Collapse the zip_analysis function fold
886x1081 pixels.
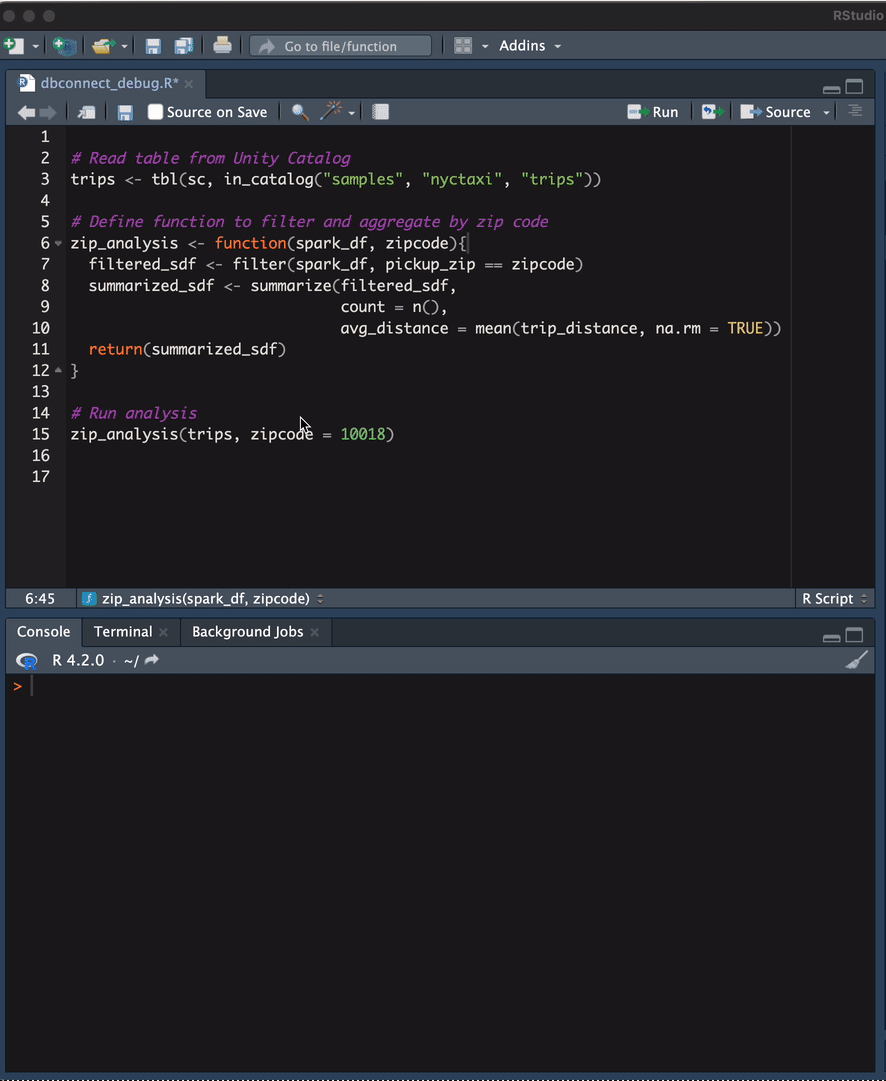(x=57, y=242)
